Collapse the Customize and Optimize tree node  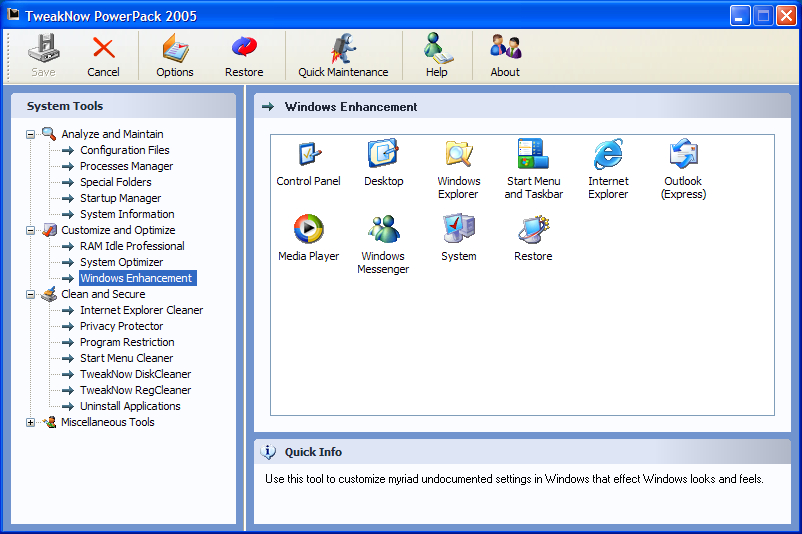[x=31, y=231]
